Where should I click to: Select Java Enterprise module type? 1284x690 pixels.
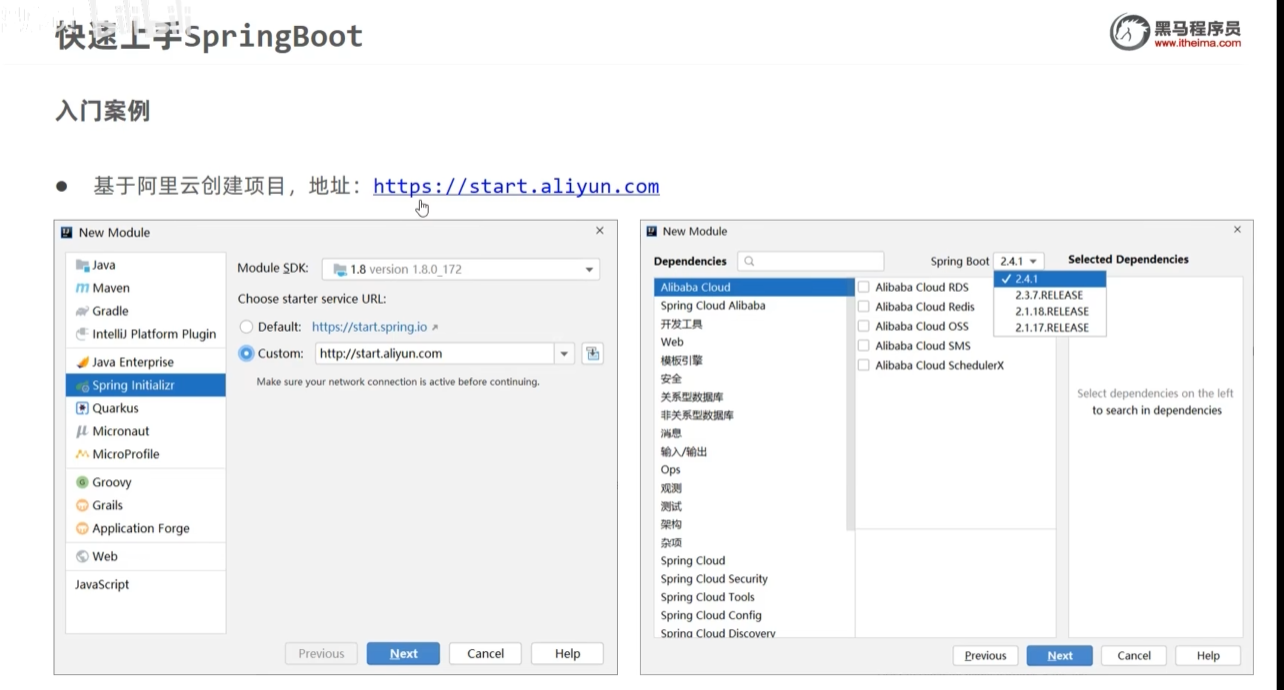click(x=146, y=362)
